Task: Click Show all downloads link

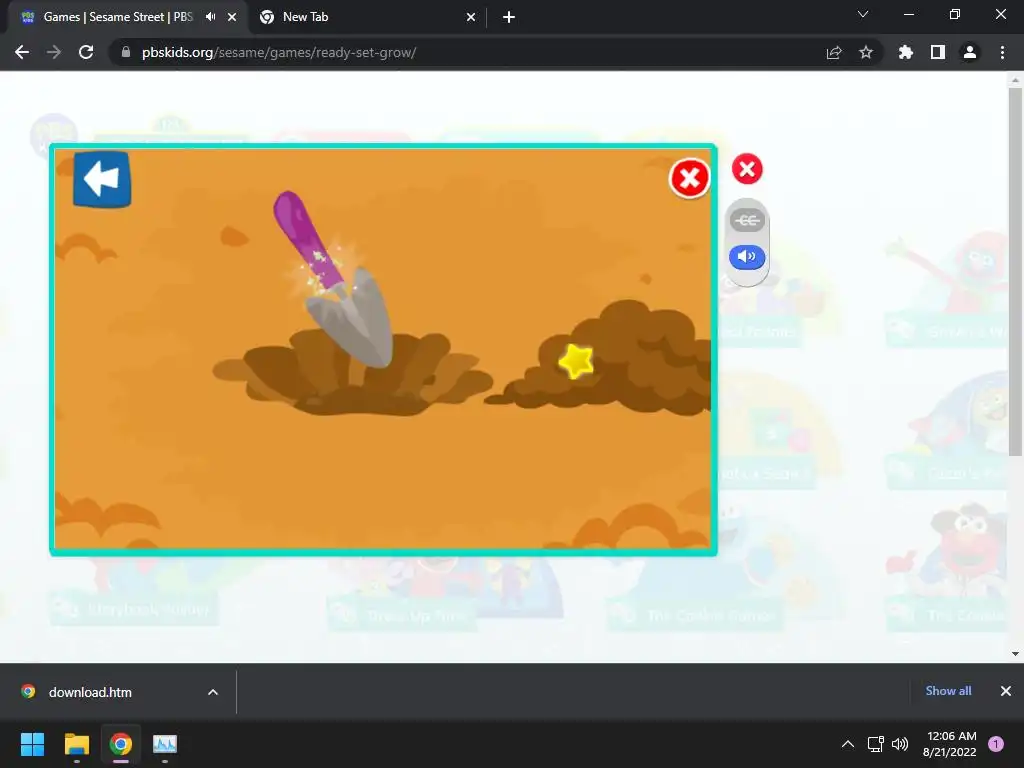Action: pyautogui.click(x=948, y=691)
